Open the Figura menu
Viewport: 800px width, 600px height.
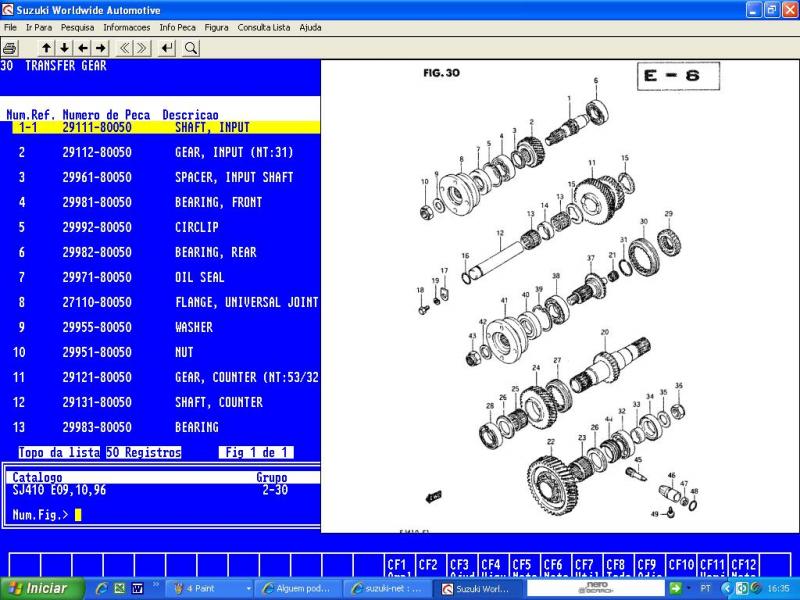click(x=216, y=27)
